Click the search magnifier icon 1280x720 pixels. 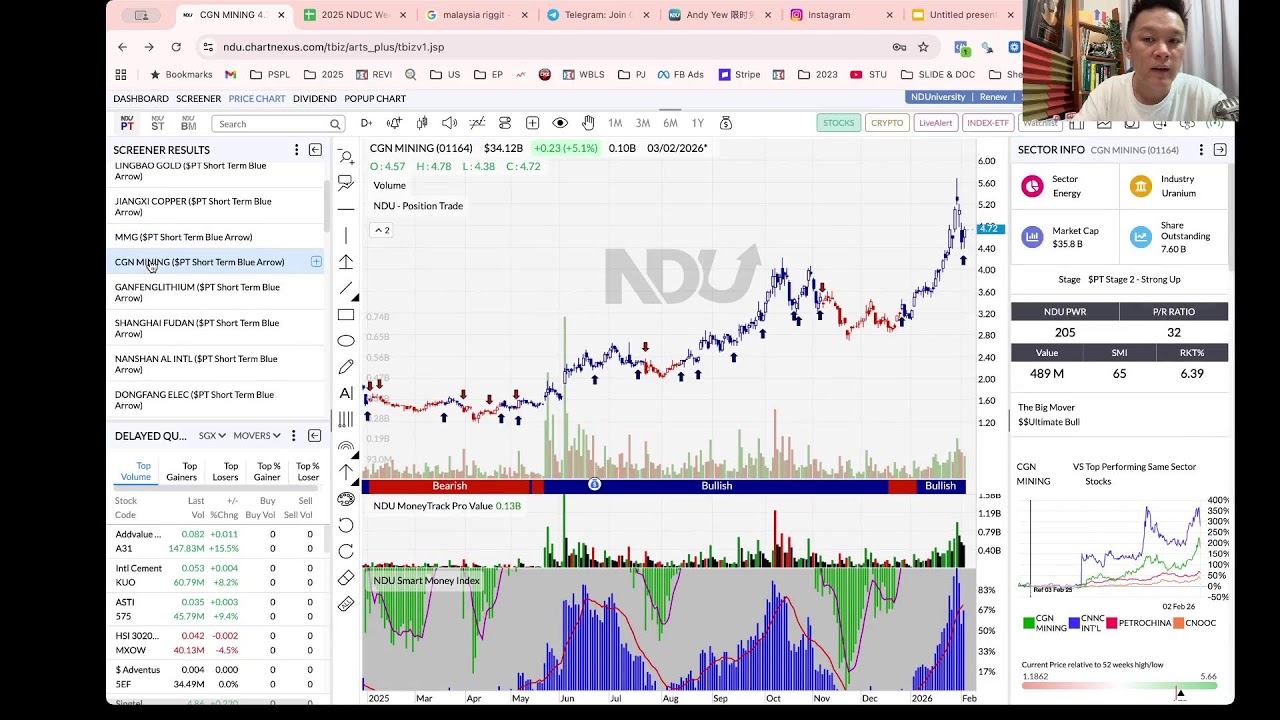[x=335, y=124]
